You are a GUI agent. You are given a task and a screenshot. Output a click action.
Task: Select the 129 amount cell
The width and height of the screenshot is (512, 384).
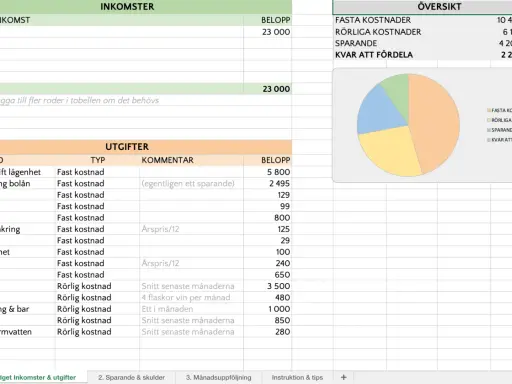click(x=268, y=195)
